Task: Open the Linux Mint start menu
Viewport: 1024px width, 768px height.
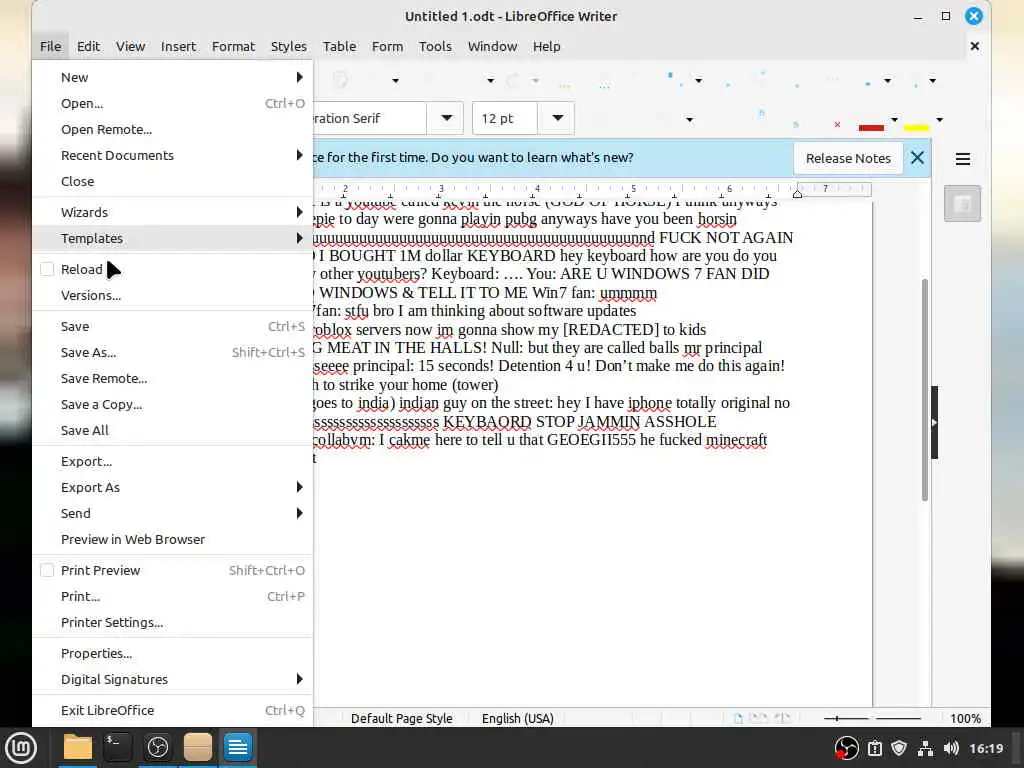Action: point(21,747)
